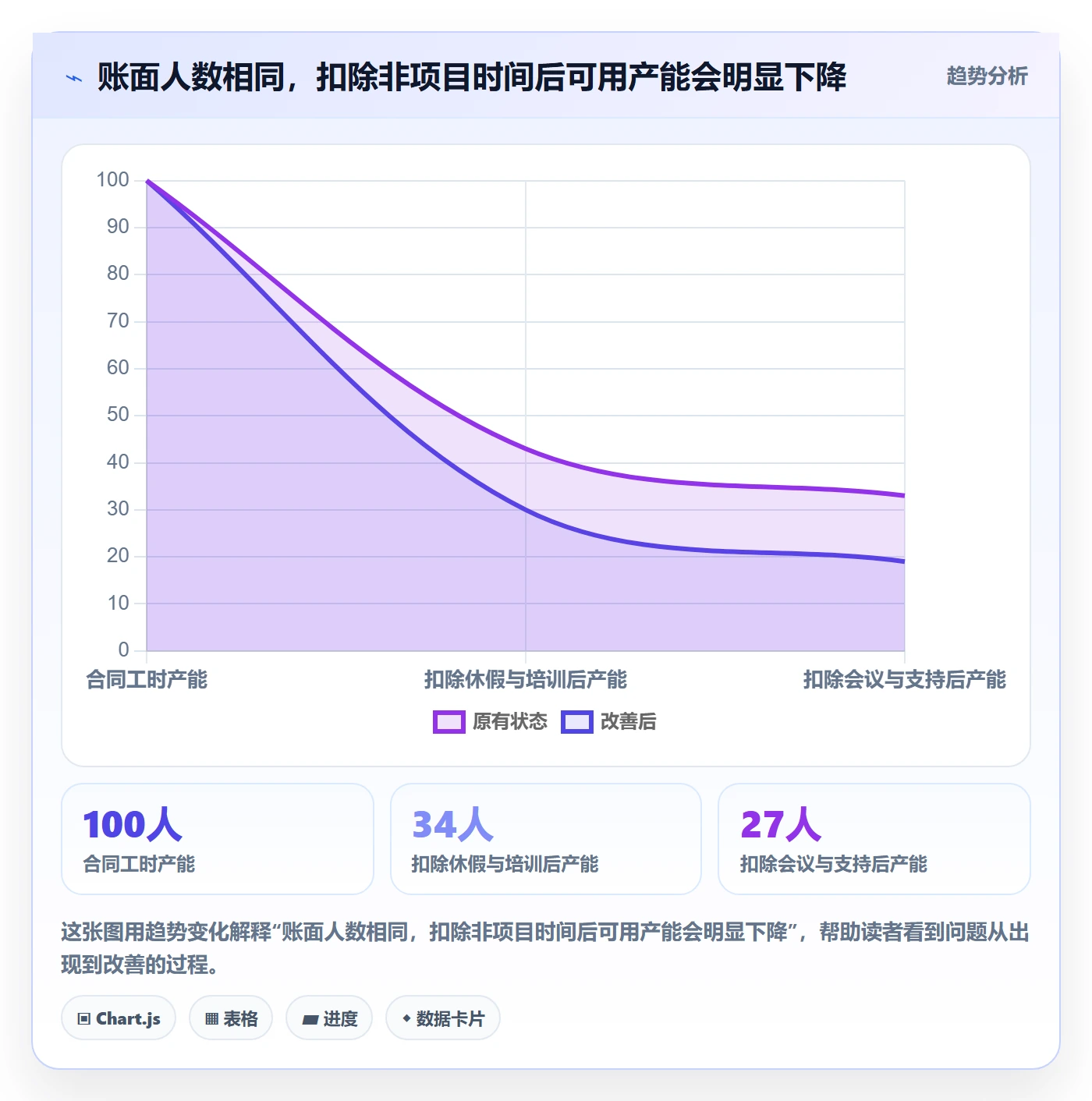Viewport: 1092px width, 1101px height.
Task: Click the 合同工时产能 x-axis label
Action: pyautogui.click(x=147, y=679)
